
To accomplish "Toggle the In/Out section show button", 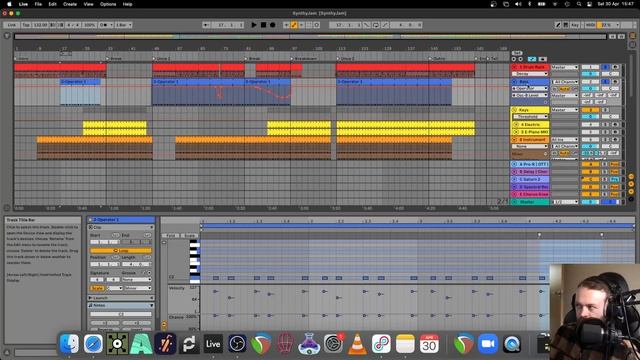I will [631, 176].
